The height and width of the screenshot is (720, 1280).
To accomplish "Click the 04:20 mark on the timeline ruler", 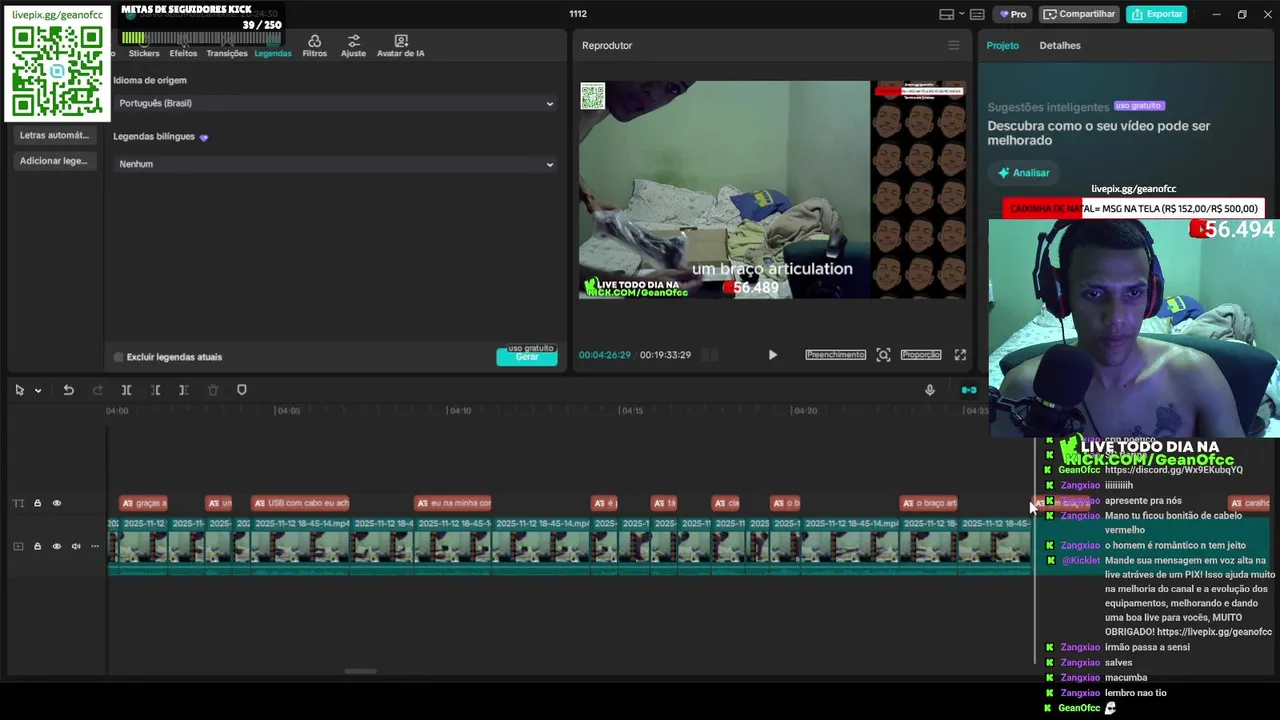I will coord(804,411).
